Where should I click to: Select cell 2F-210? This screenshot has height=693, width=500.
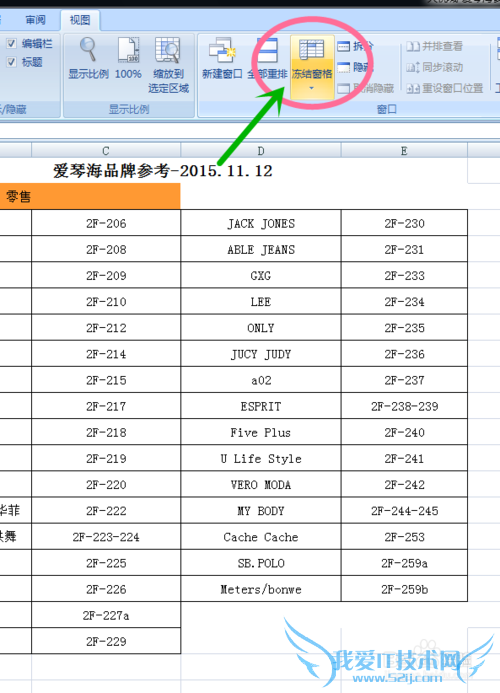coord(106,301)
